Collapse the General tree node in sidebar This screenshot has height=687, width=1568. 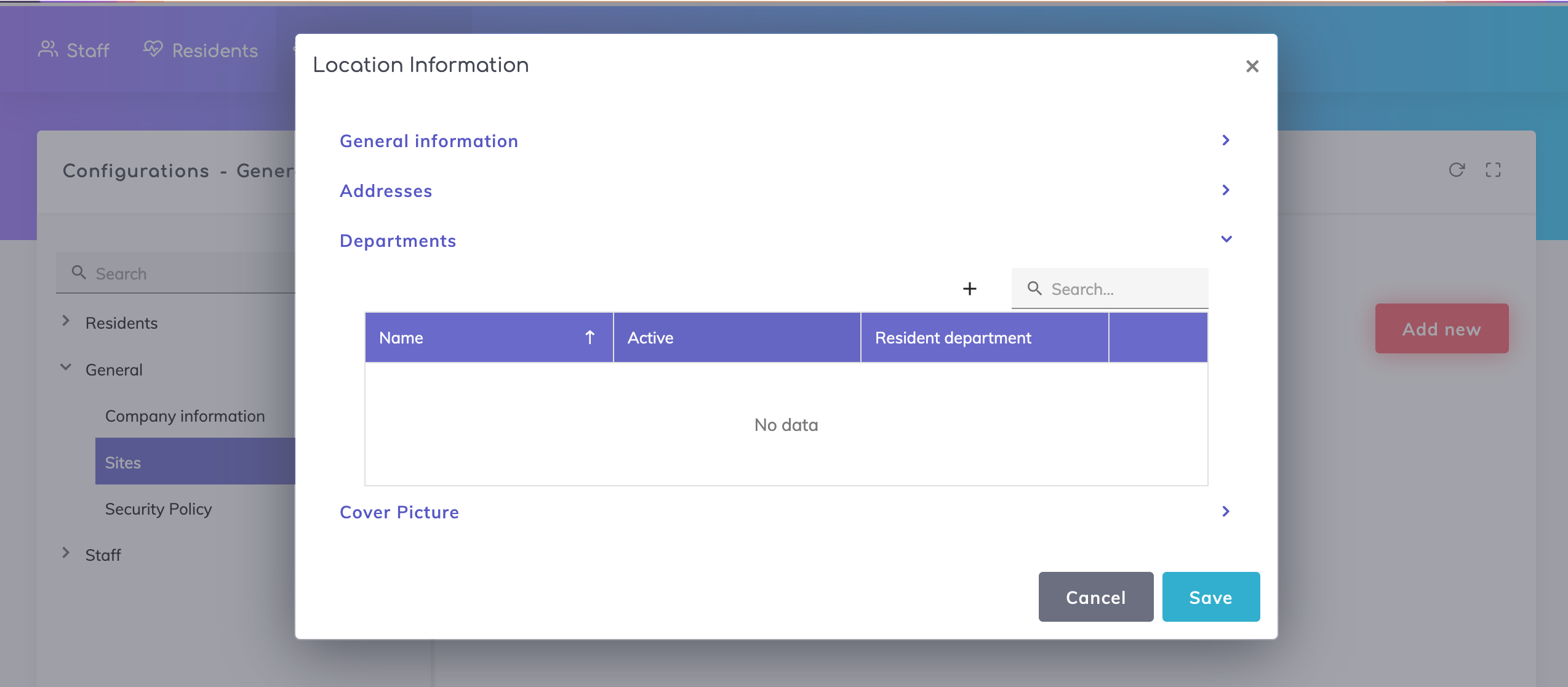click(x=66, y=368)
